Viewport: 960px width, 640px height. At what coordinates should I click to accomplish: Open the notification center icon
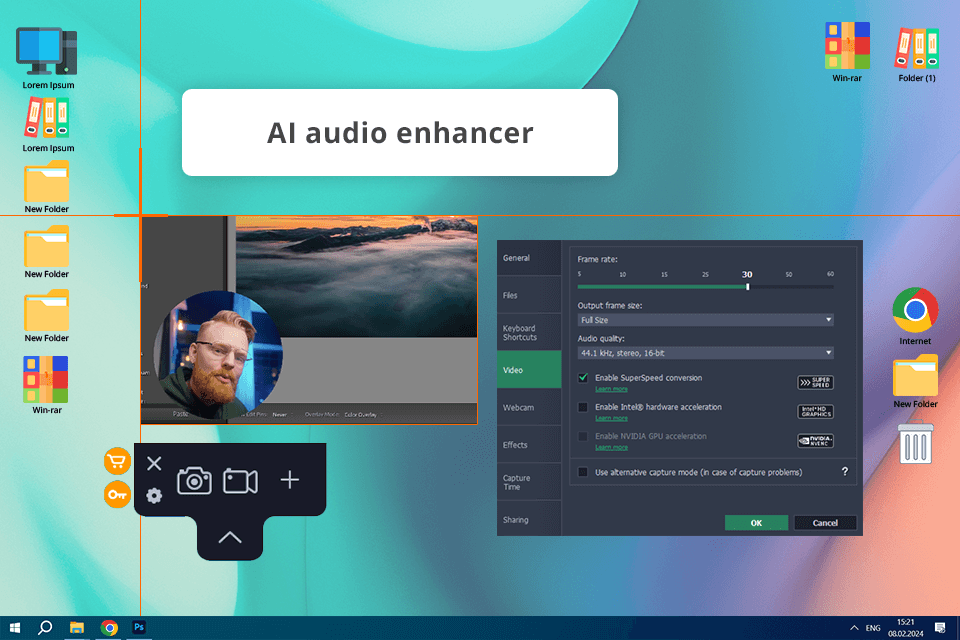[x=940, y=628]
